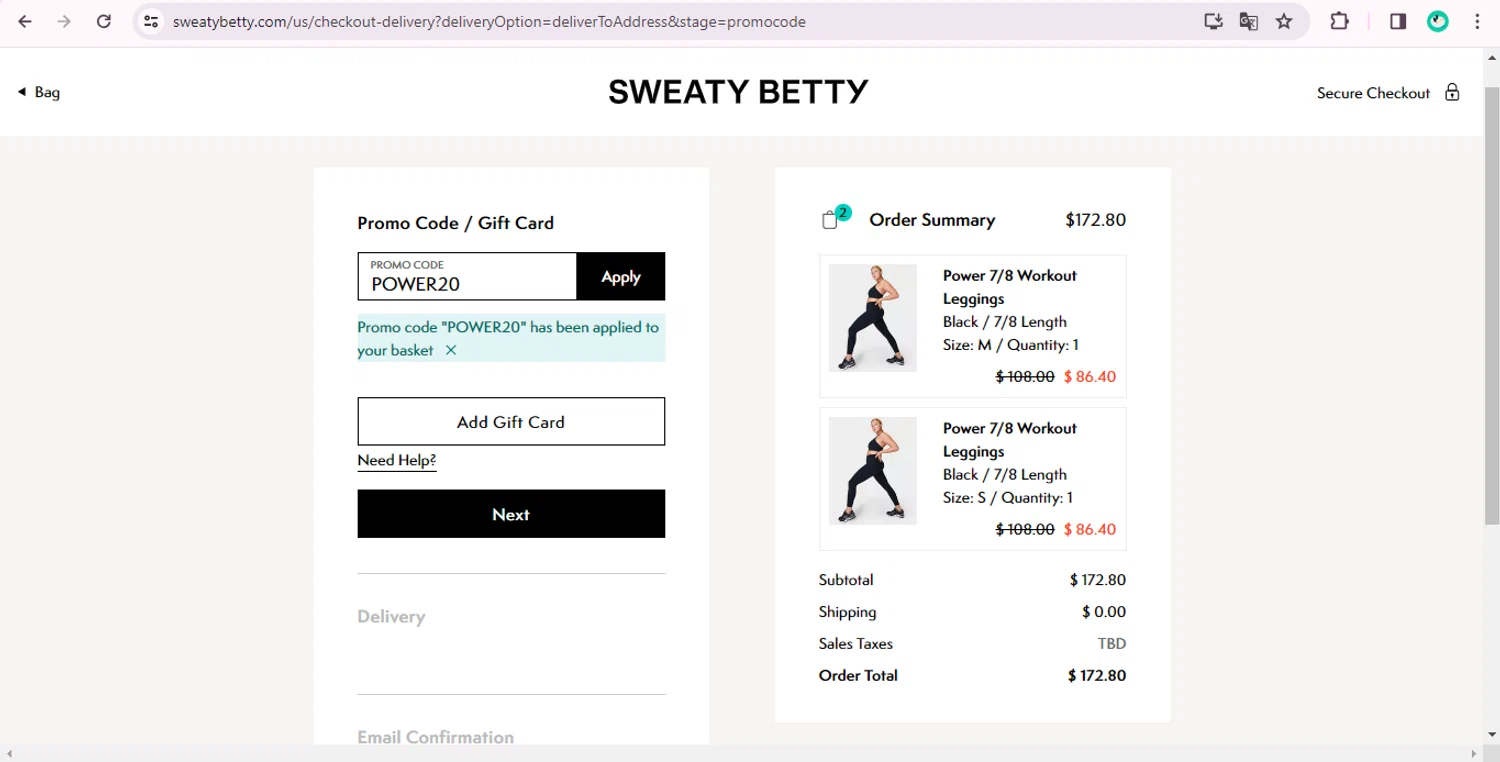This screenshot has height=762, width=1500.
Task: Remove the applied POWER20 promo code
Action: pyautogui.click(x=451, y=350)
